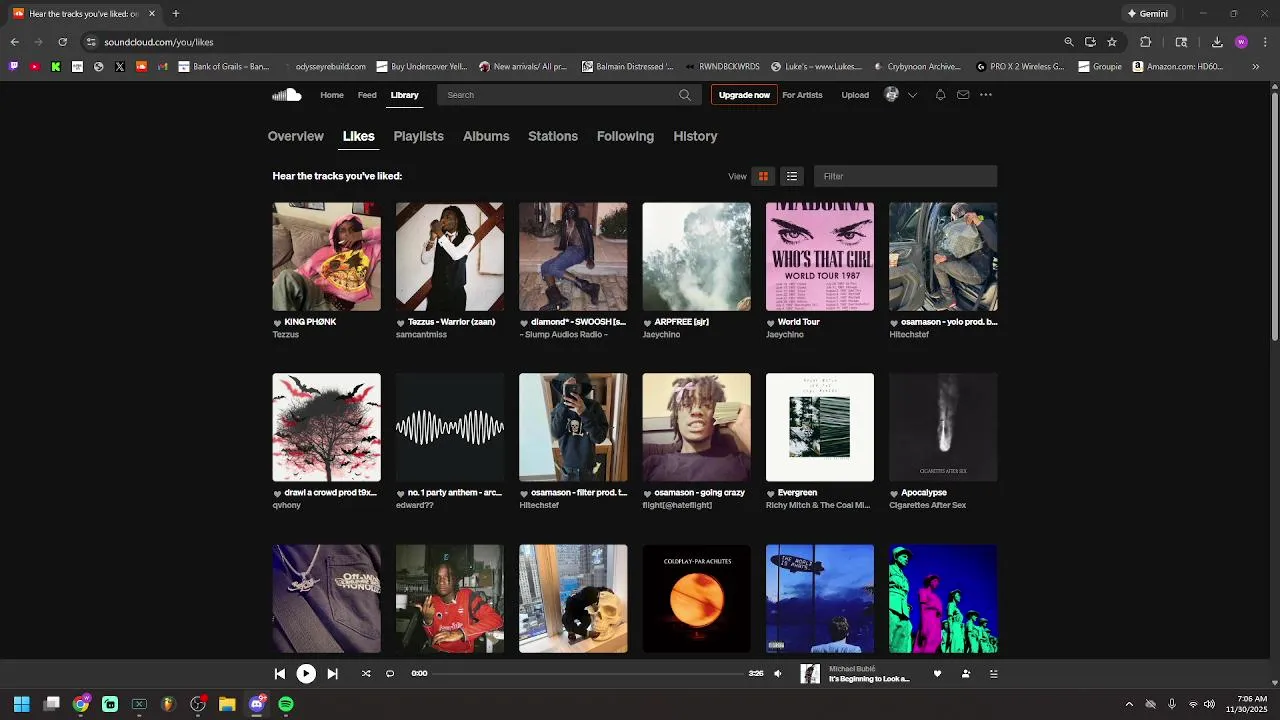Open the Chrome three-dot menu
Viewport: 1280px width, 720px height.
(x=1265, y=42)
